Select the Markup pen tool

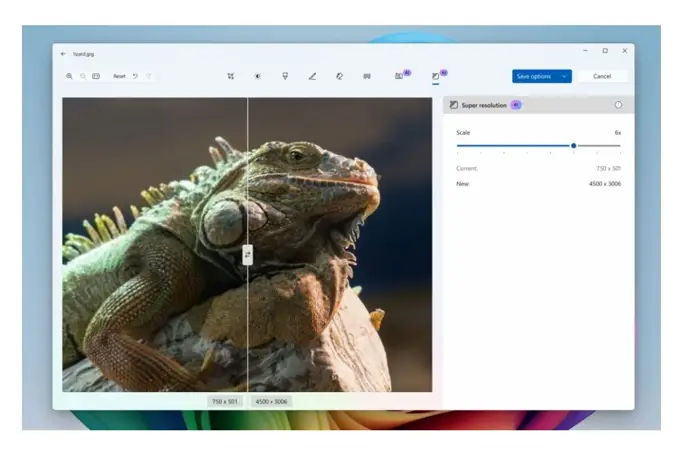coord(312,76)
